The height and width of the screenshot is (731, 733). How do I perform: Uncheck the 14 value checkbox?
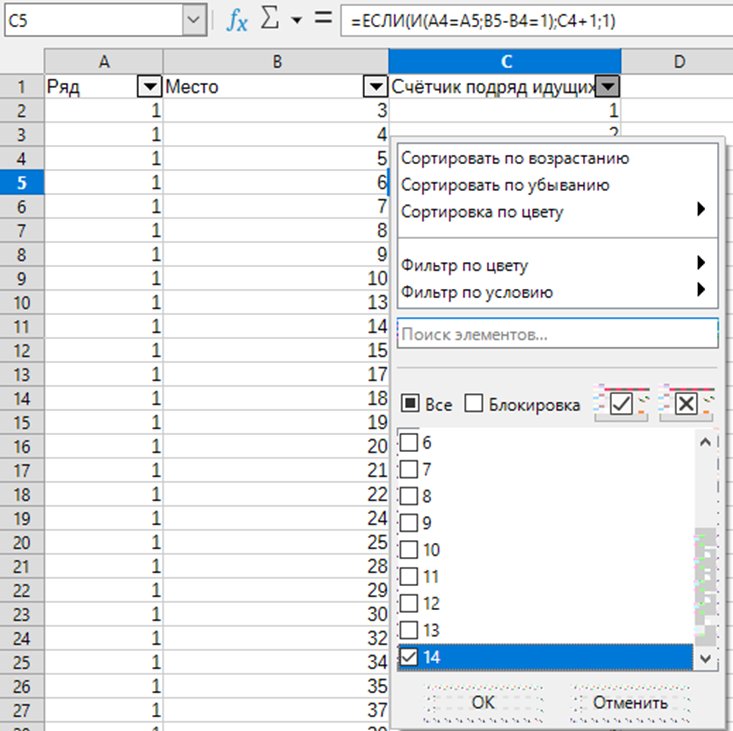pos(409,657)
